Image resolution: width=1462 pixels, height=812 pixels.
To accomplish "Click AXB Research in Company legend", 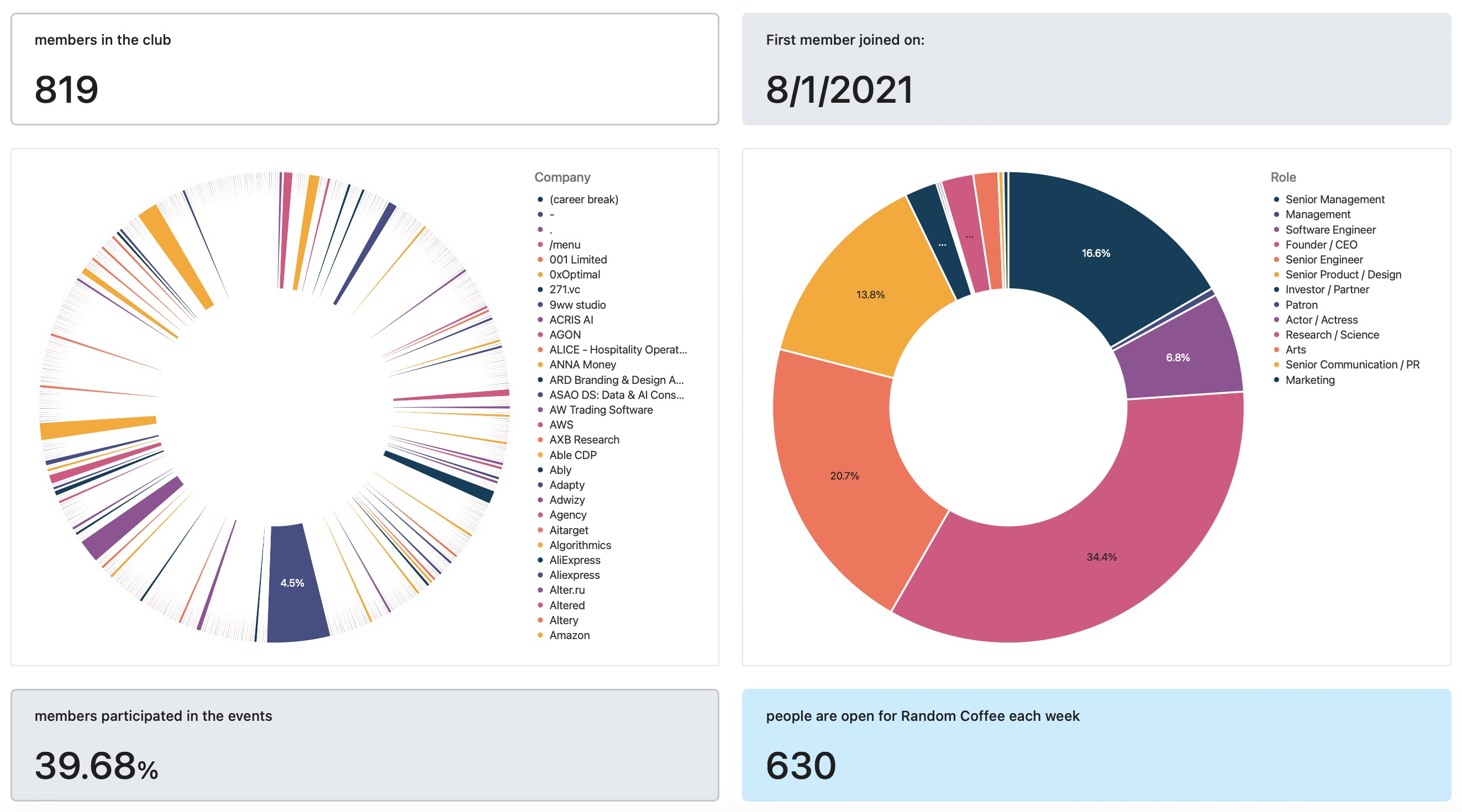I will coord(578,440).
